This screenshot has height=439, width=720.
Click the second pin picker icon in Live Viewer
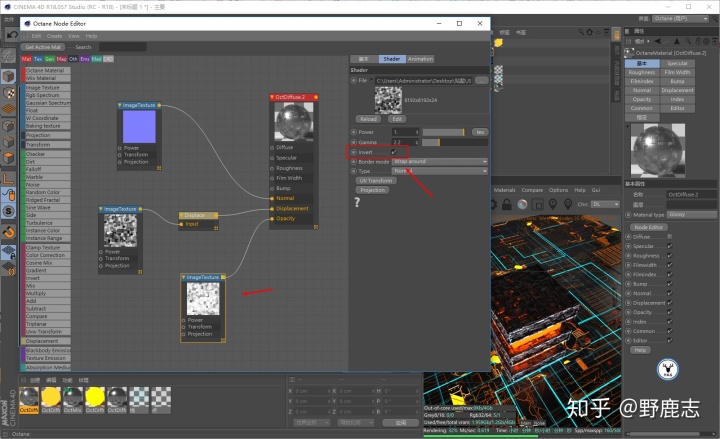pos(568,204)
